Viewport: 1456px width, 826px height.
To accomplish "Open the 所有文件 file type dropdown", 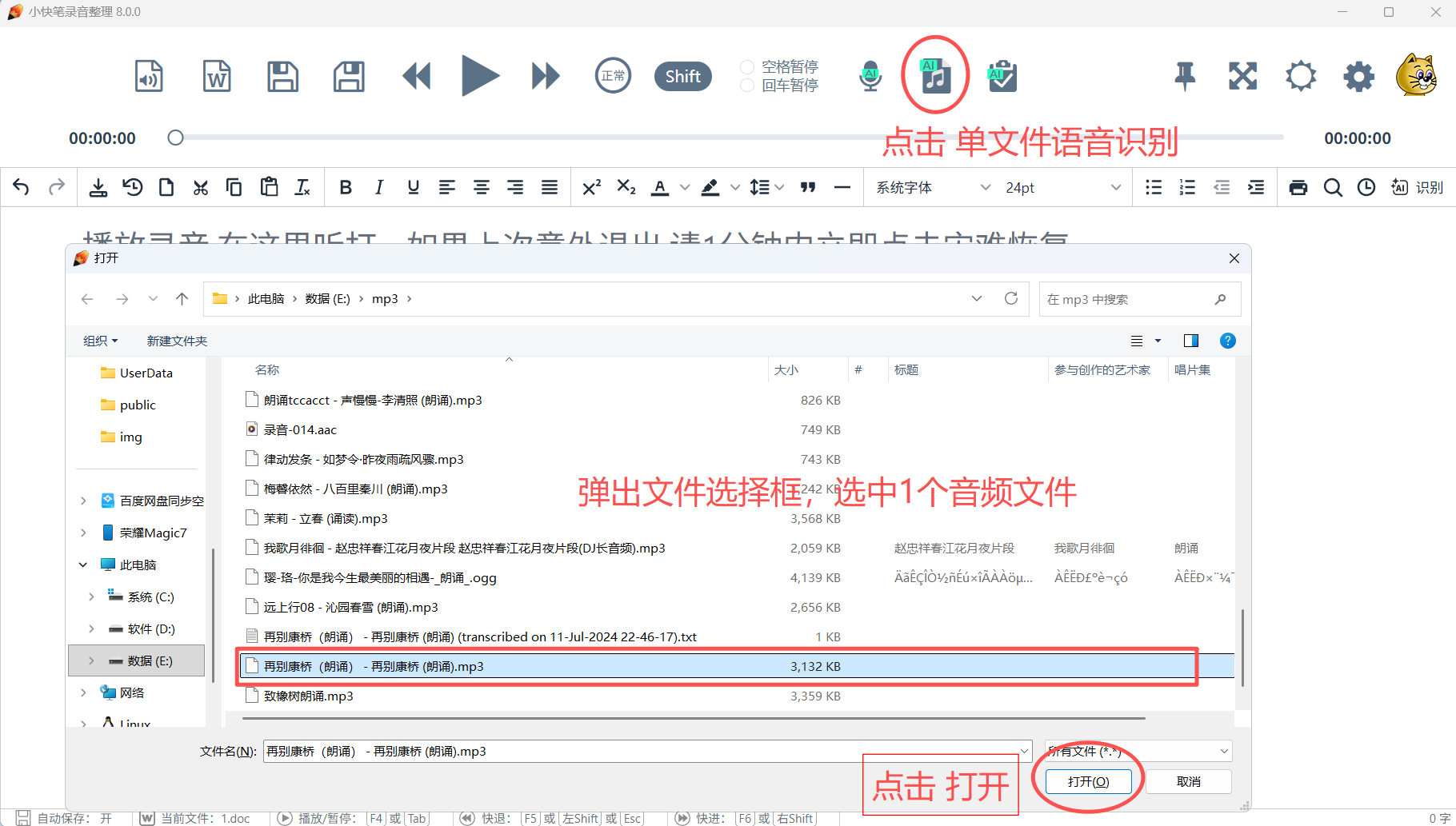I will point(1138,751).
